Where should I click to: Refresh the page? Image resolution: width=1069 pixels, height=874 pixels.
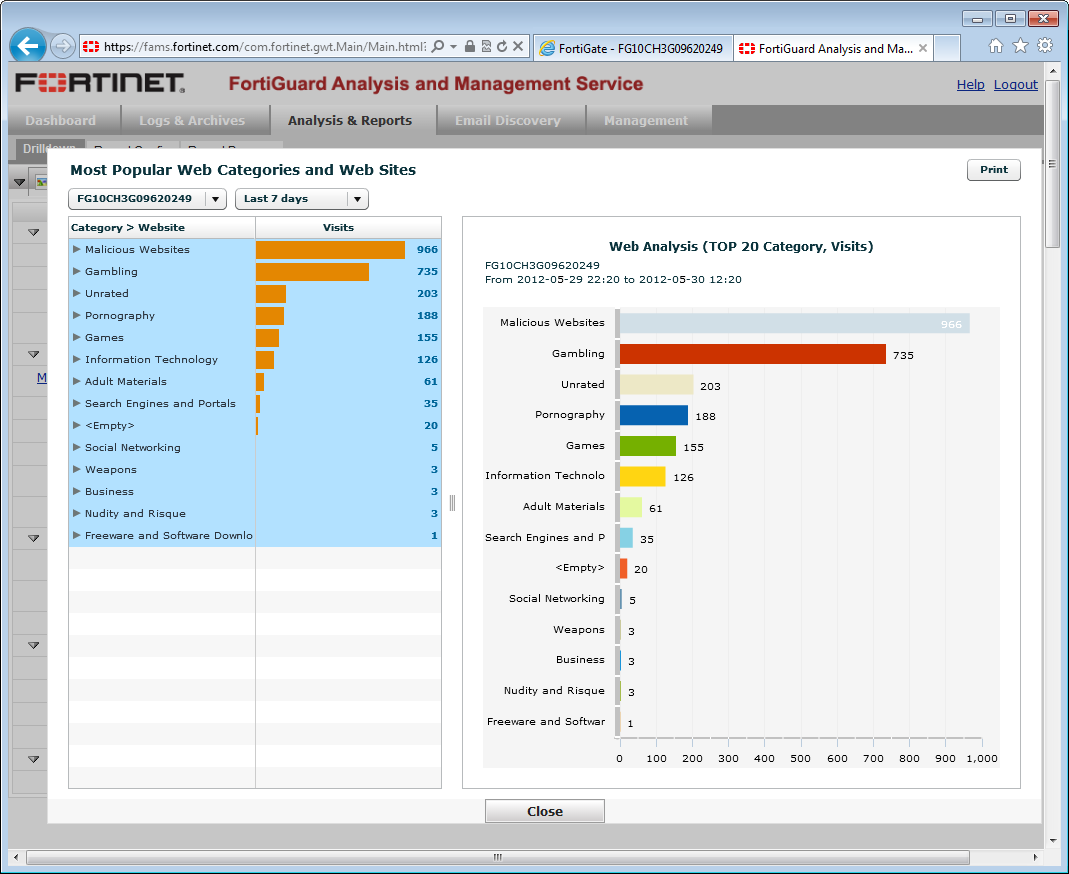(502, 46)
